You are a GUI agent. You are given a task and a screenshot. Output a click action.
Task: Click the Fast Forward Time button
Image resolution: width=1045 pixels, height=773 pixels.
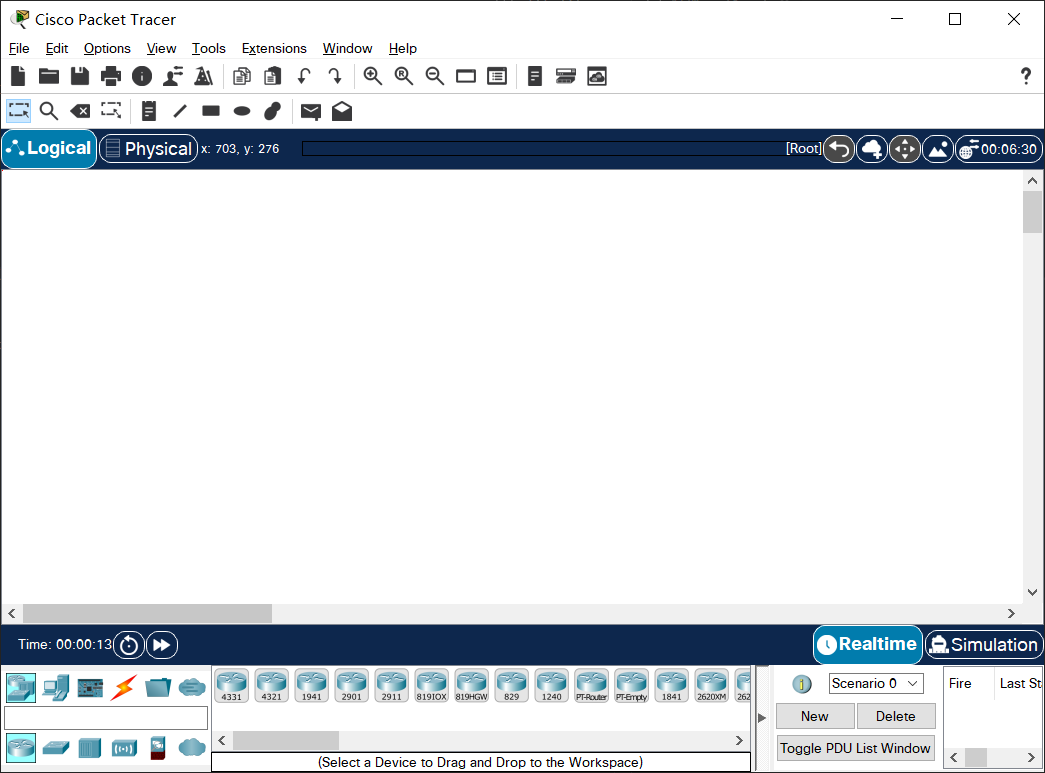point(162,645)
